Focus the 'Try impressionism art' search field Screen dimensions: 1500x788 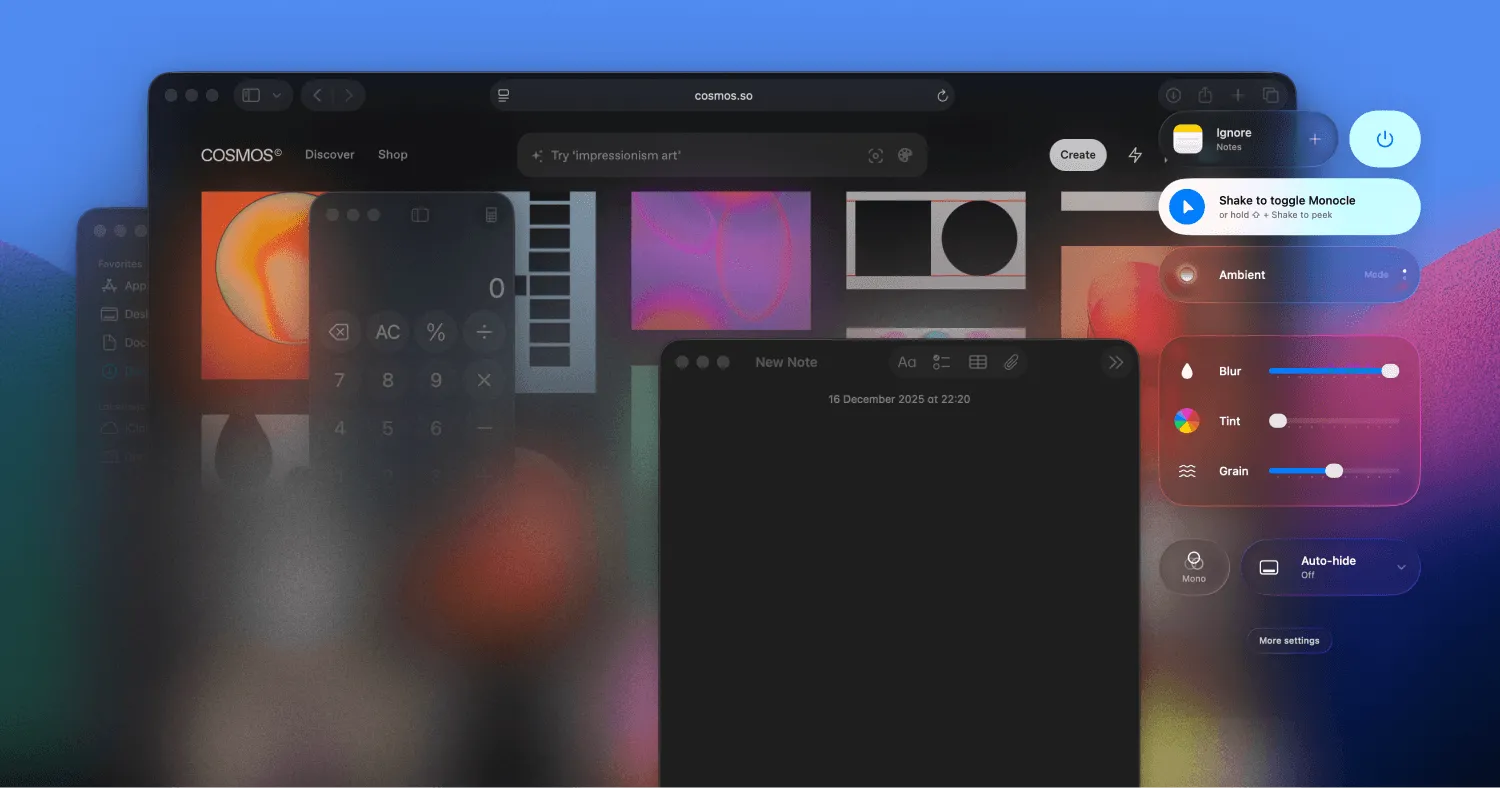(722, 155)
